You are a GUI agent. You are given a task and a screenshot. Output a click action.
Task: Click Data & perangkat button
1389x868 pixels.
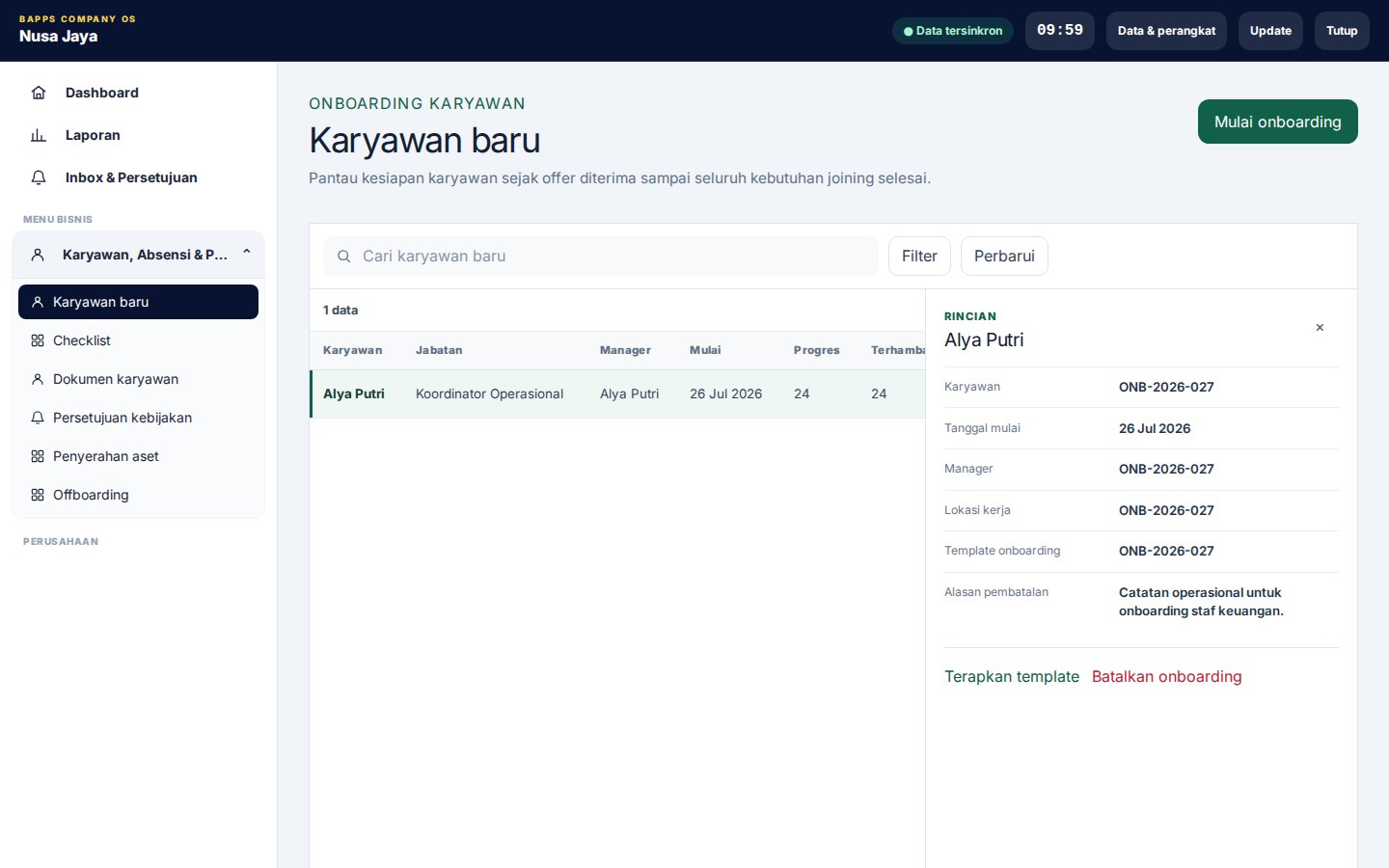1166,31
